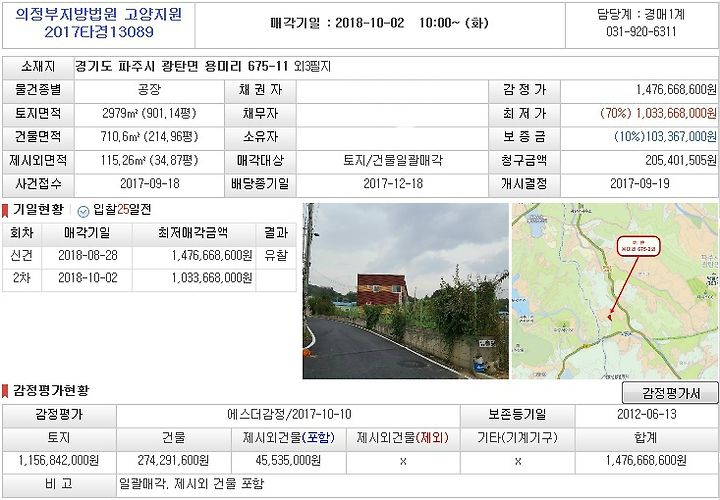Click the red marker icon beside 기일현황

coord(5,211)
